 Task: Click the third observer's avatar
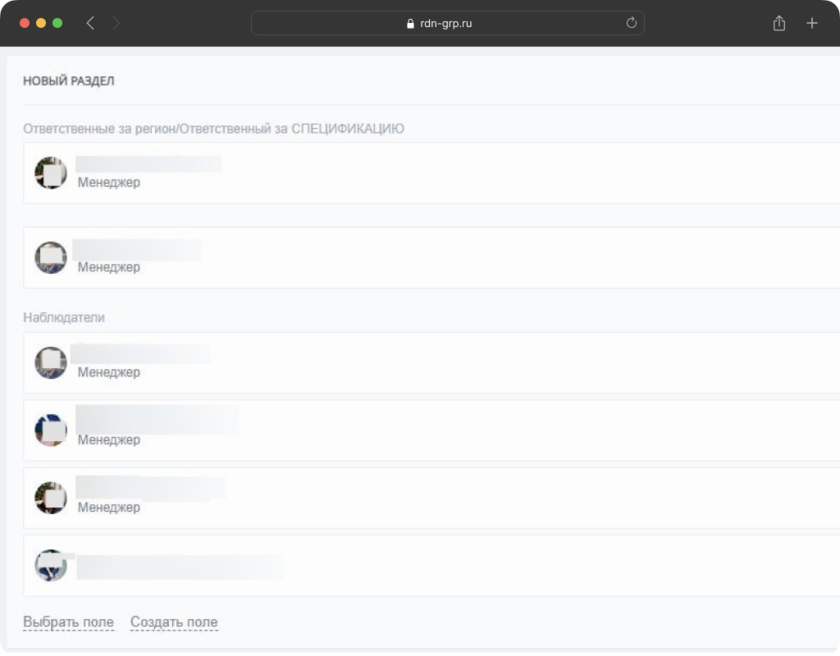51,497
